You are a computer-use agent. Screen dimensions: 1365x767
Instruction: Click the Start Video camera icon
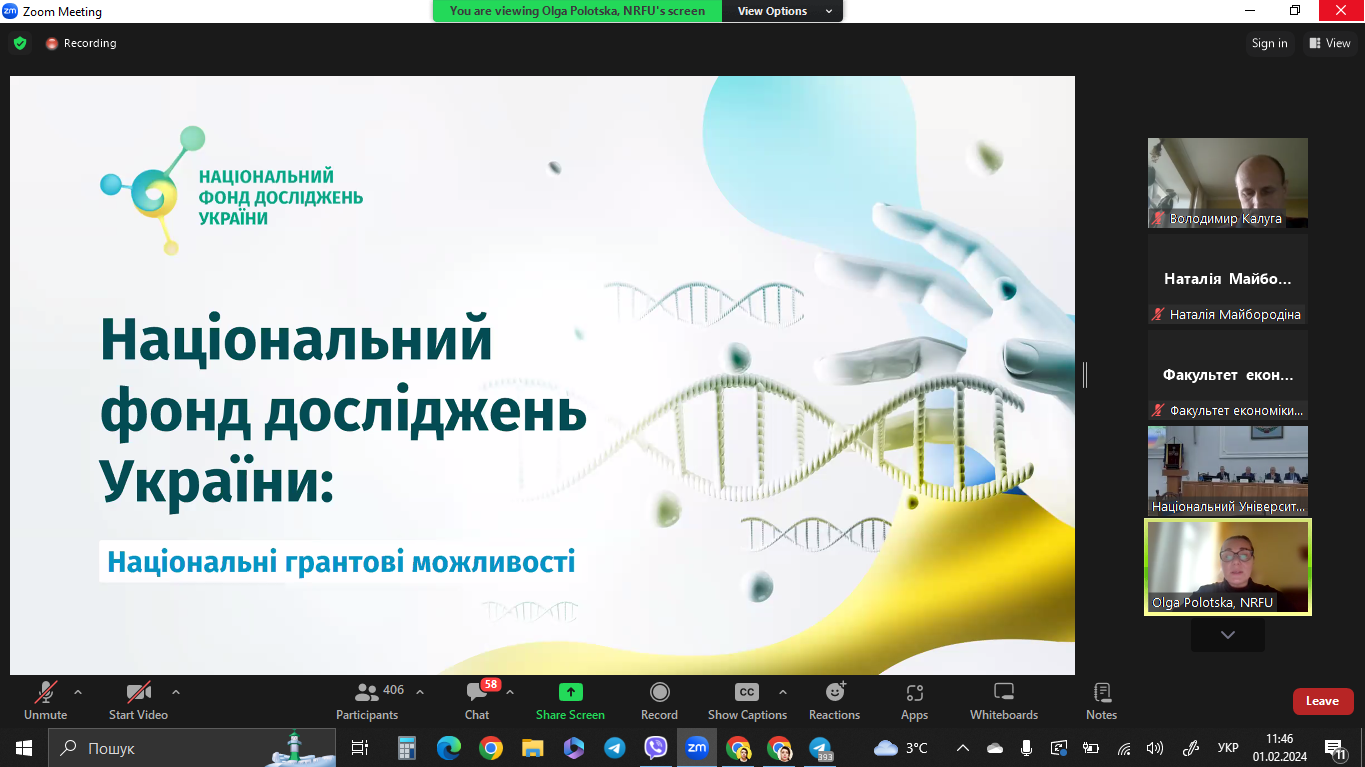click(138, 692)
